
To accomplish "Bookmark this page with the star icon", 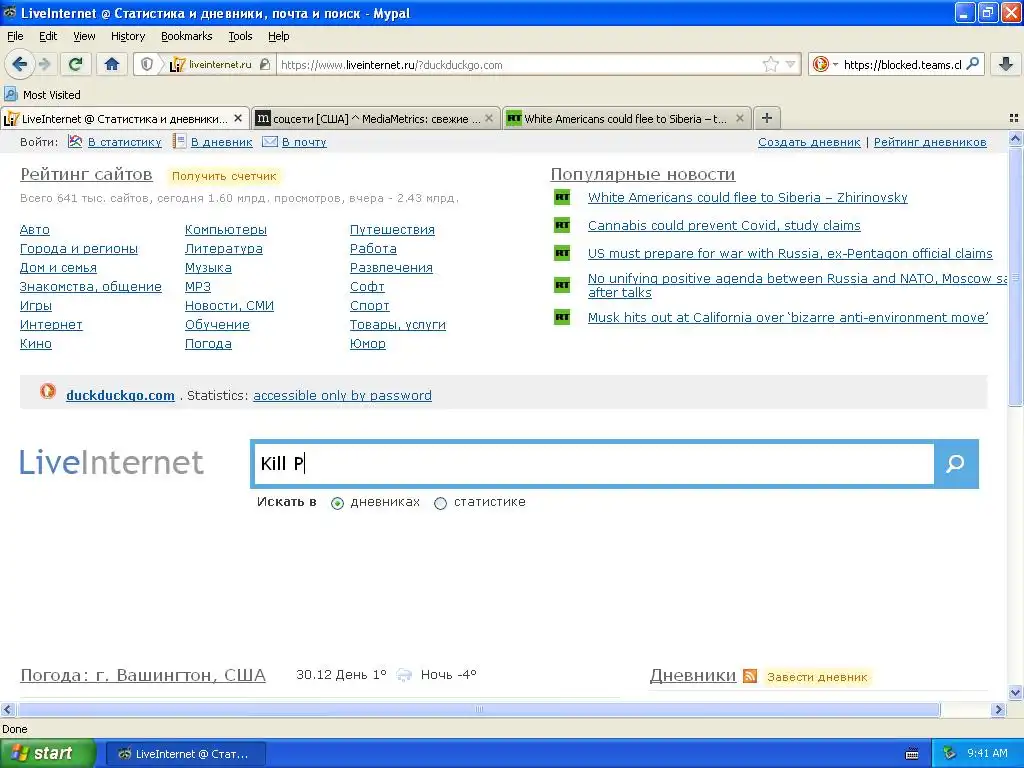I will 771,64.
